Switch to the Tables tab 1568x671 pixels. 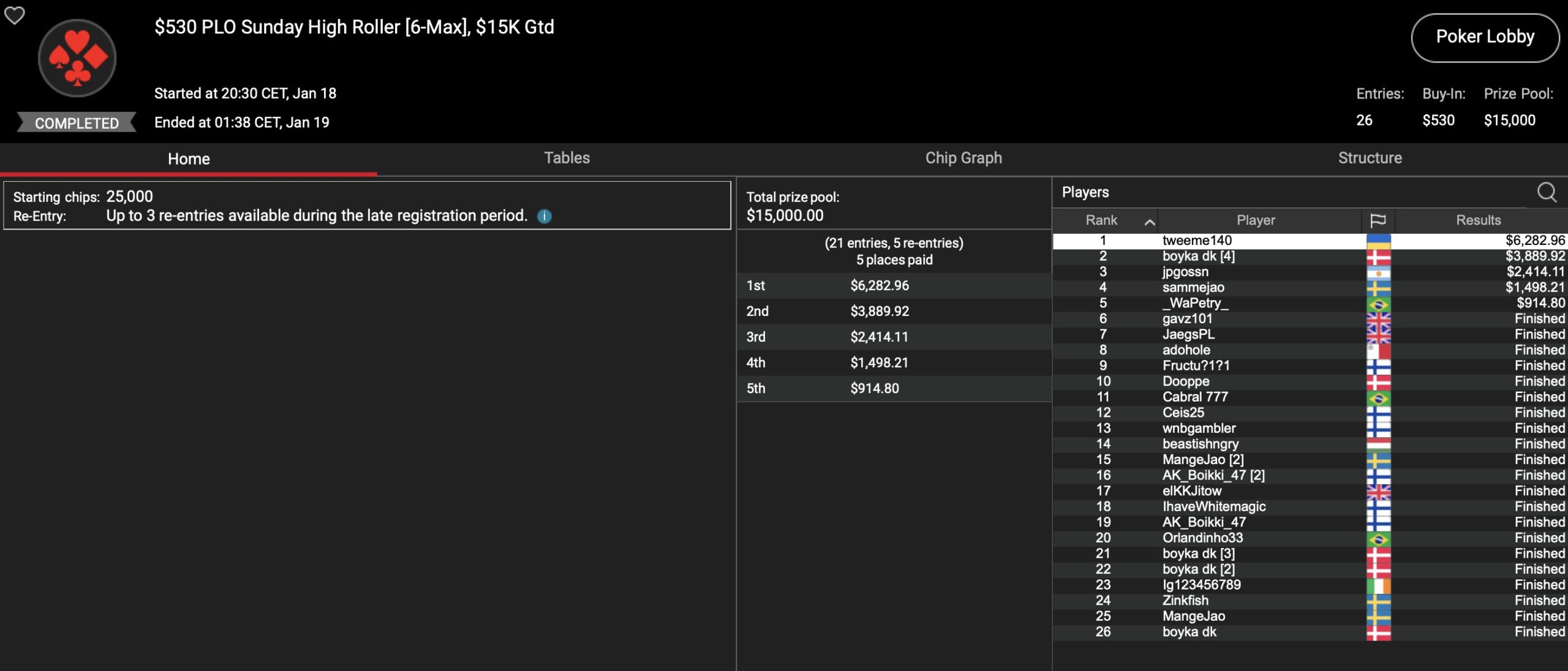click(x=567, y=158)
